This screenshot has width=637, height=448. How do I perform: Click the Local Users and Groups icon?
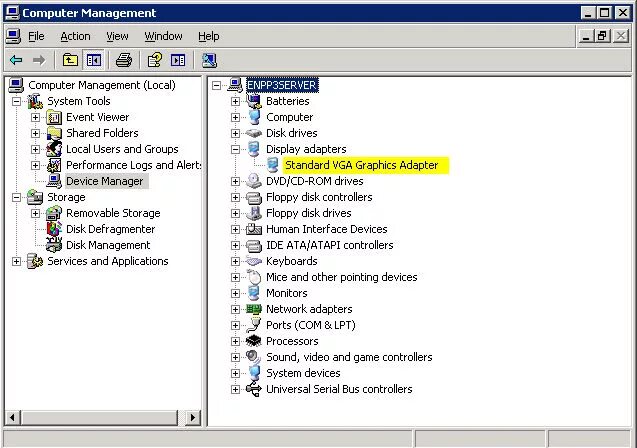[54, 149]
